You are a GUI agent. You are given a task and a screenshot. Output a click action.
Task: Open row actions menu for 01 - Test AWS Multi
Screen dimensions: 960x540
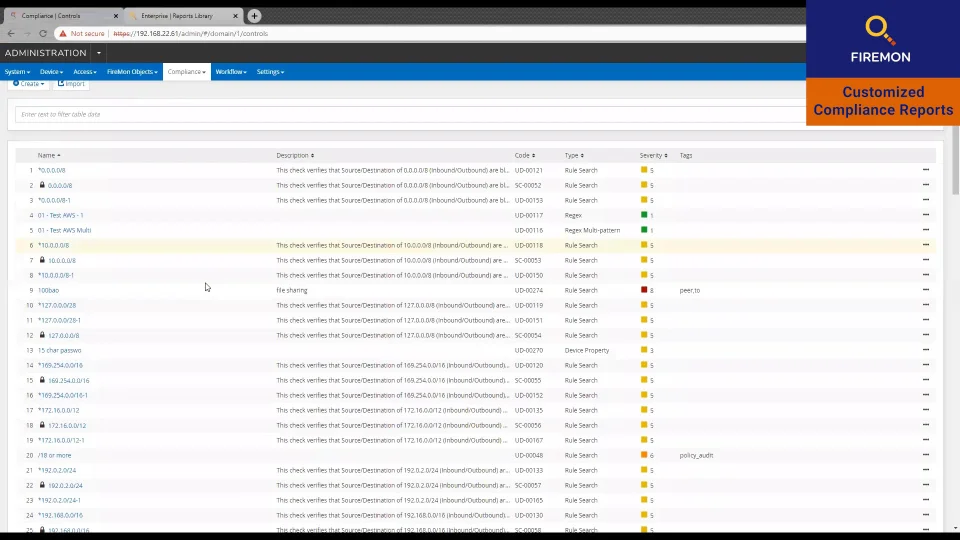click(x=926, y=230)
